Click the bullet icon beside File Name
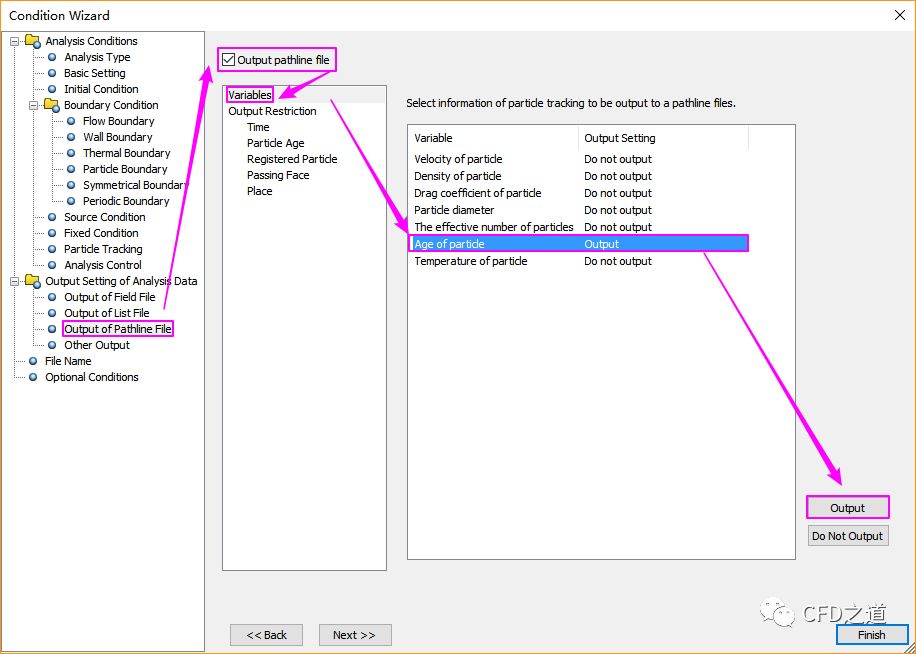916x654 pixels. tap(33, 361)
